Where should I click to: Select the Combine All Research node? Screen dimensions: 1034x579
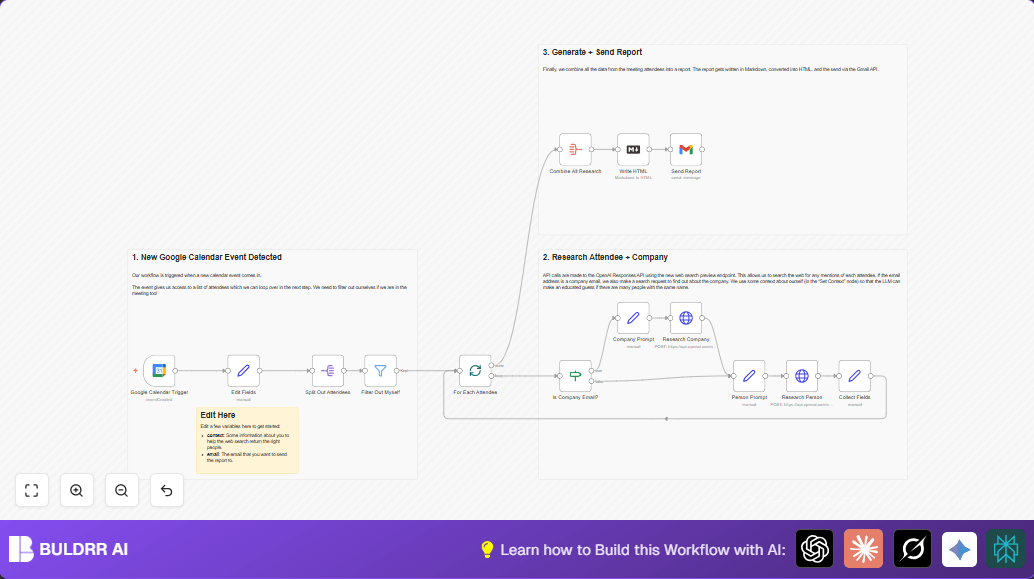[x=575, y=150]
